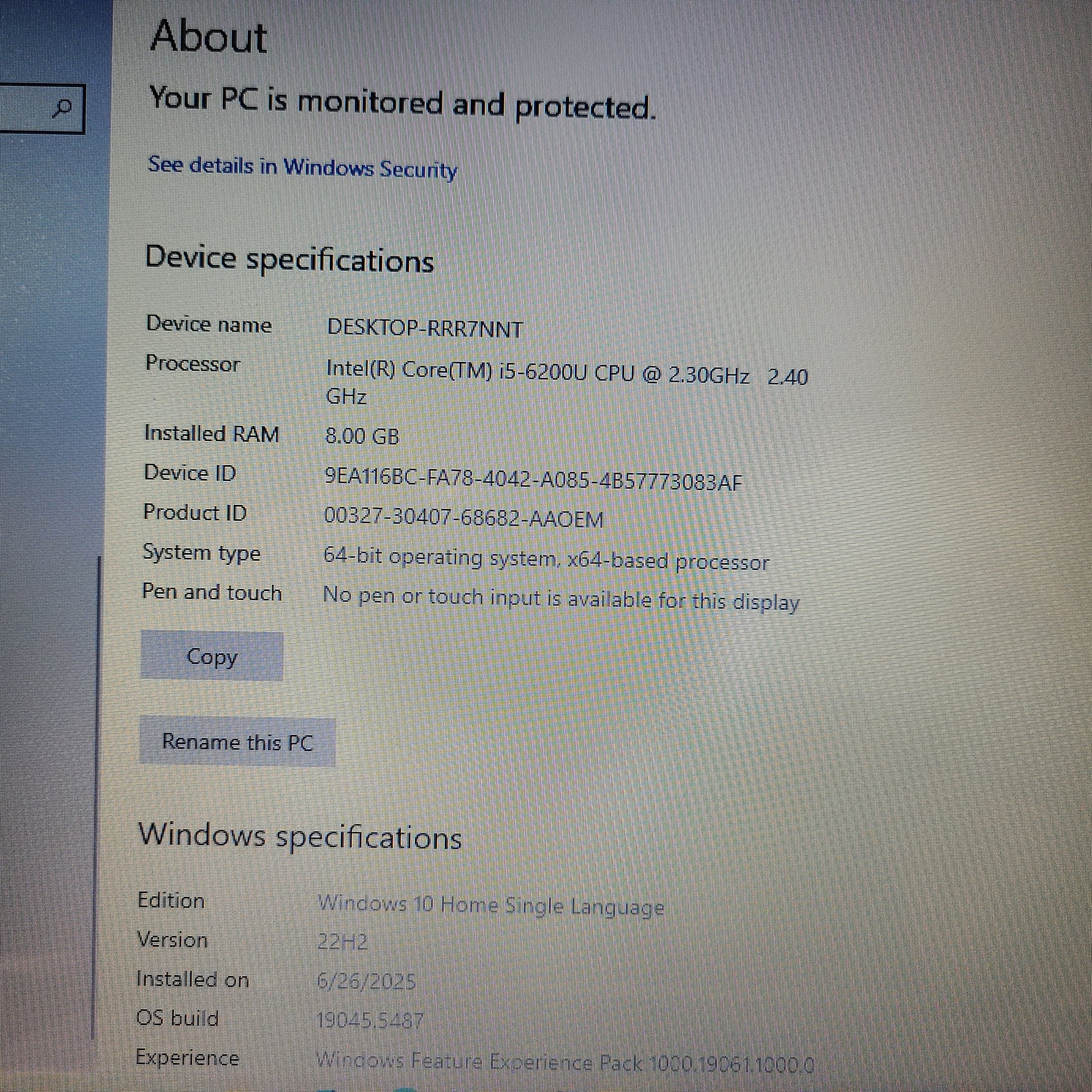Click the 22H2 version value
The image size is (1092, 1092).
[342, 942]
